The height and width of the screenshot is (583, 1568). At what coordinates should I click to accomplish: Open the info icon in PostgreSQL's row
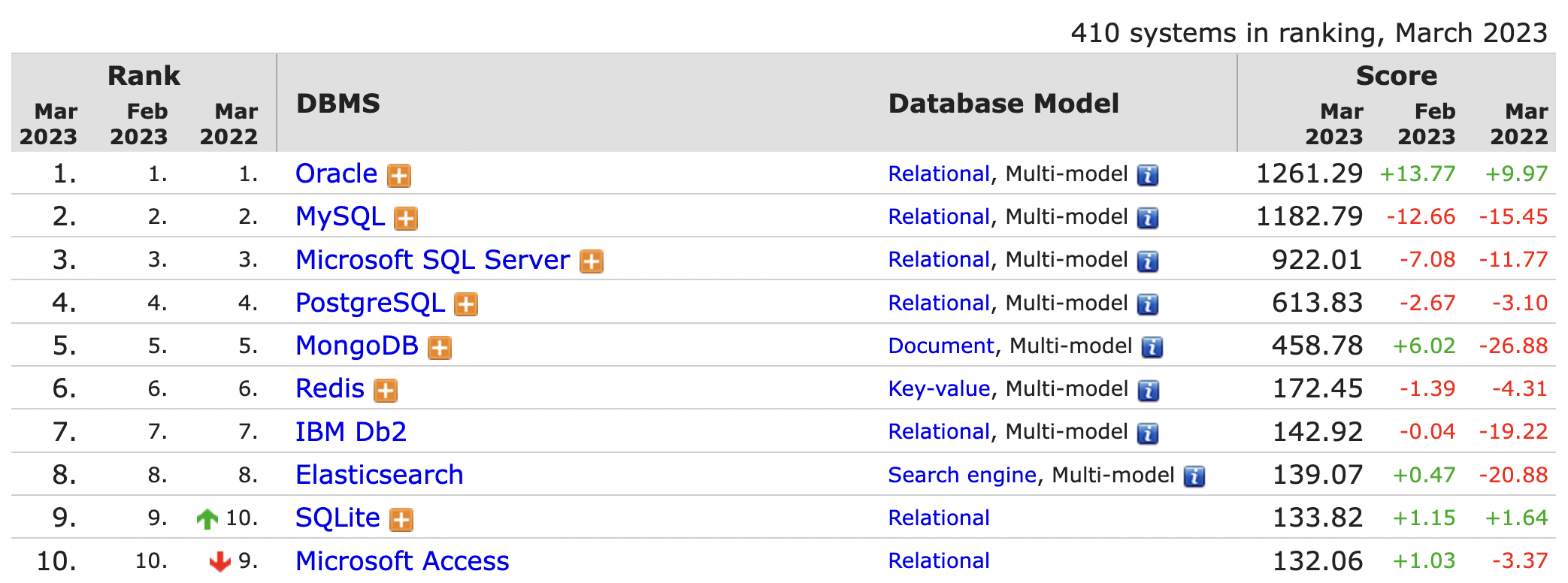[x=1148, y=304]
